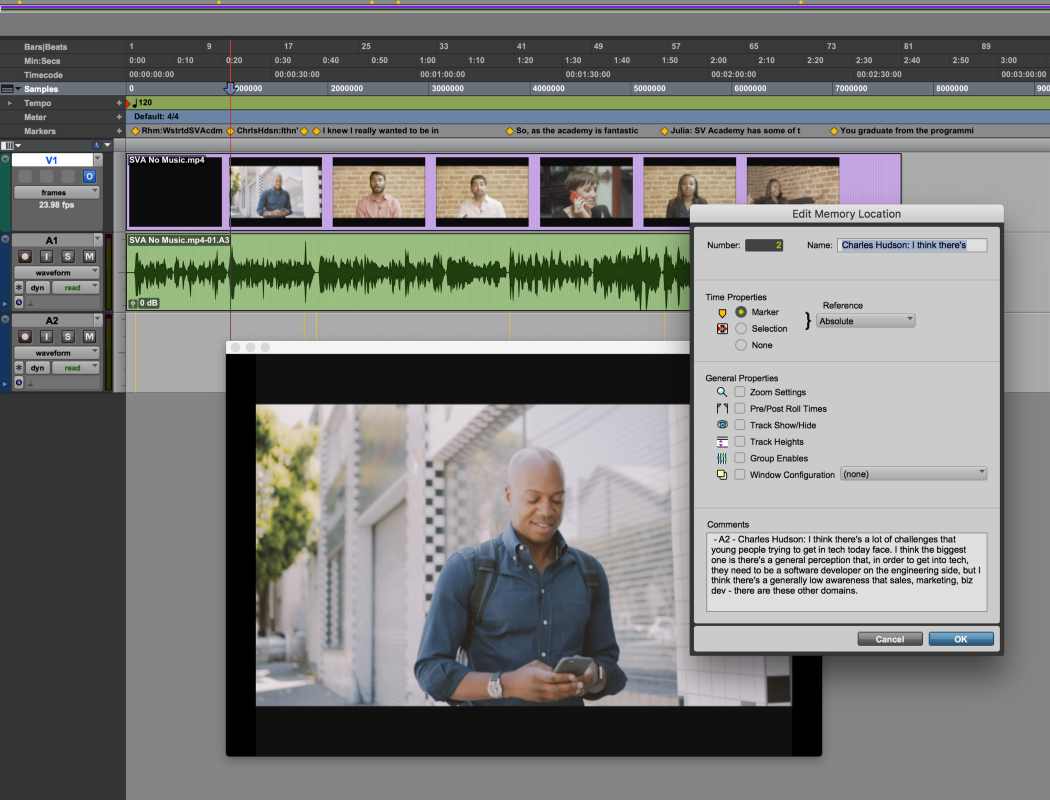Solo track A2
This screenshot has height=800, width=1050.
pos(67,337)
